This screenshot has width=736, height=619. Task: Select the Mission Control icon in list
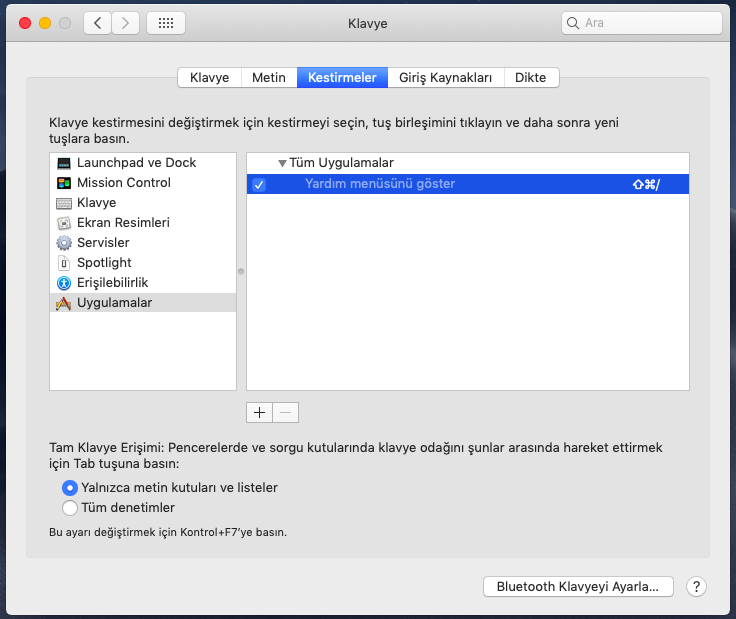click(64, 183)
